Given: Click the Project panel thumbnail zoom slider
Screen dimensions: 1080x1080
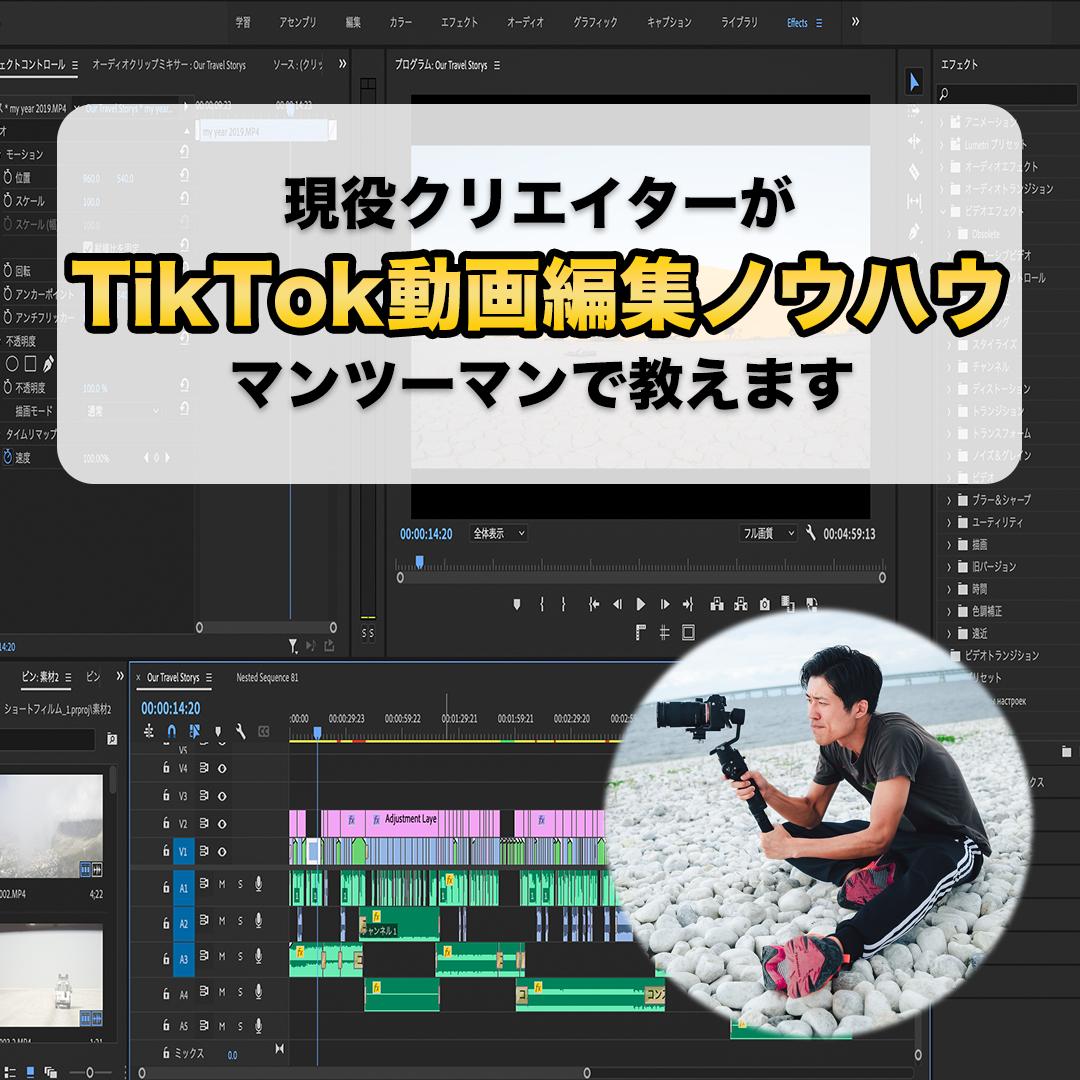Looking at the screenshot, I should (90, 1072).
